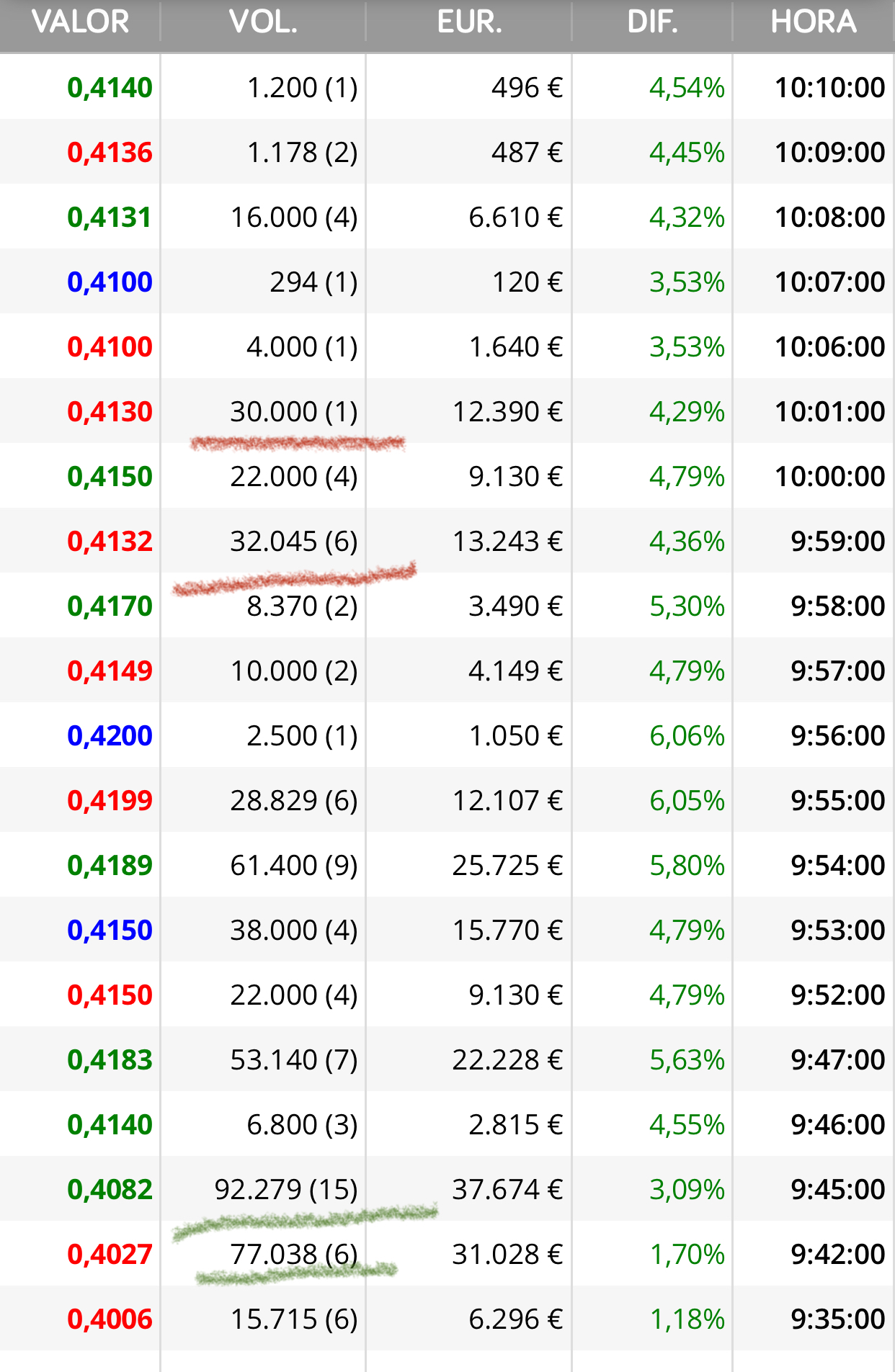Click volume 77.038 (6)
The image size is (895, 1372).
(294, 1255)
